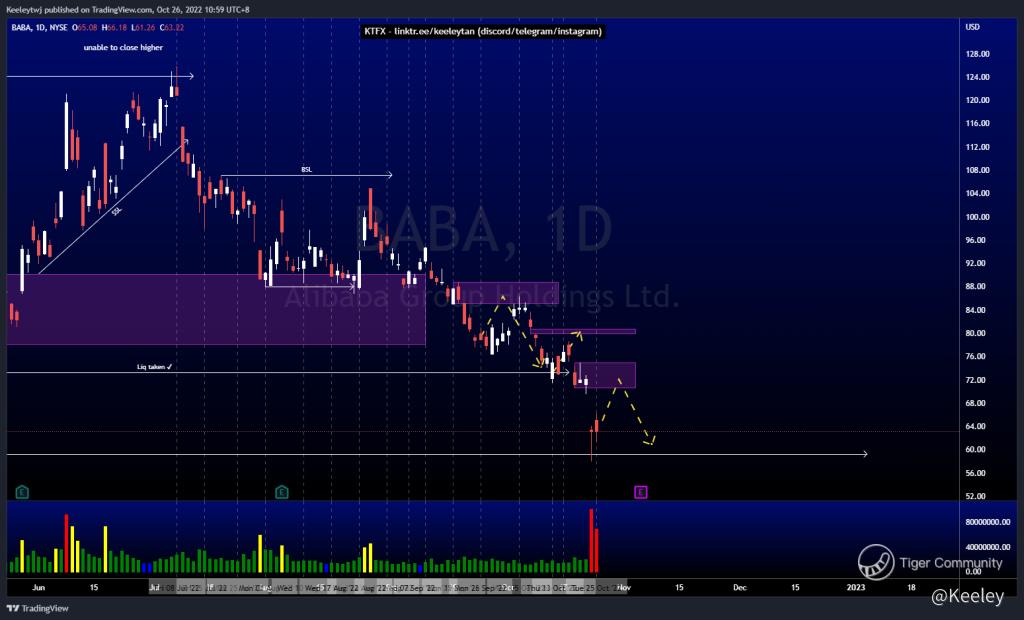The height and width of the screenshot is (620, 1024).
Task: Click the 68.00 price axis label
Action: tap(976, 403)
